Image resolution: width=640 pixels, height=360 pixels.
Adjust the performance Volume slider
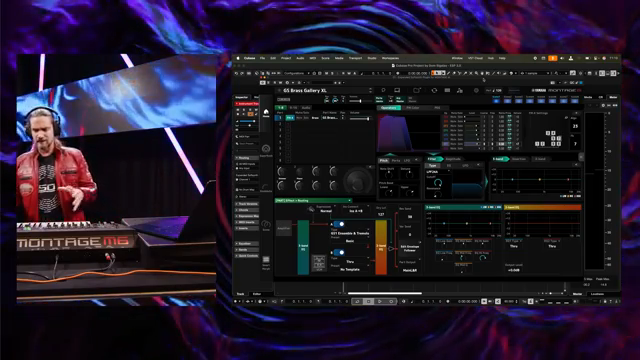click(x=360, y=100)
